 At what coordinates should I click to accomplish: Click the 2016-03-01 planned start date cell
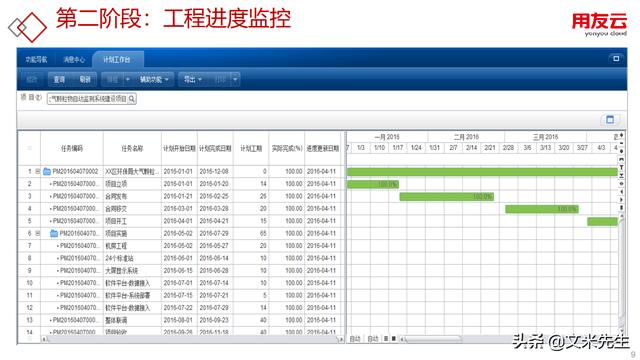[x=179, y=209]
